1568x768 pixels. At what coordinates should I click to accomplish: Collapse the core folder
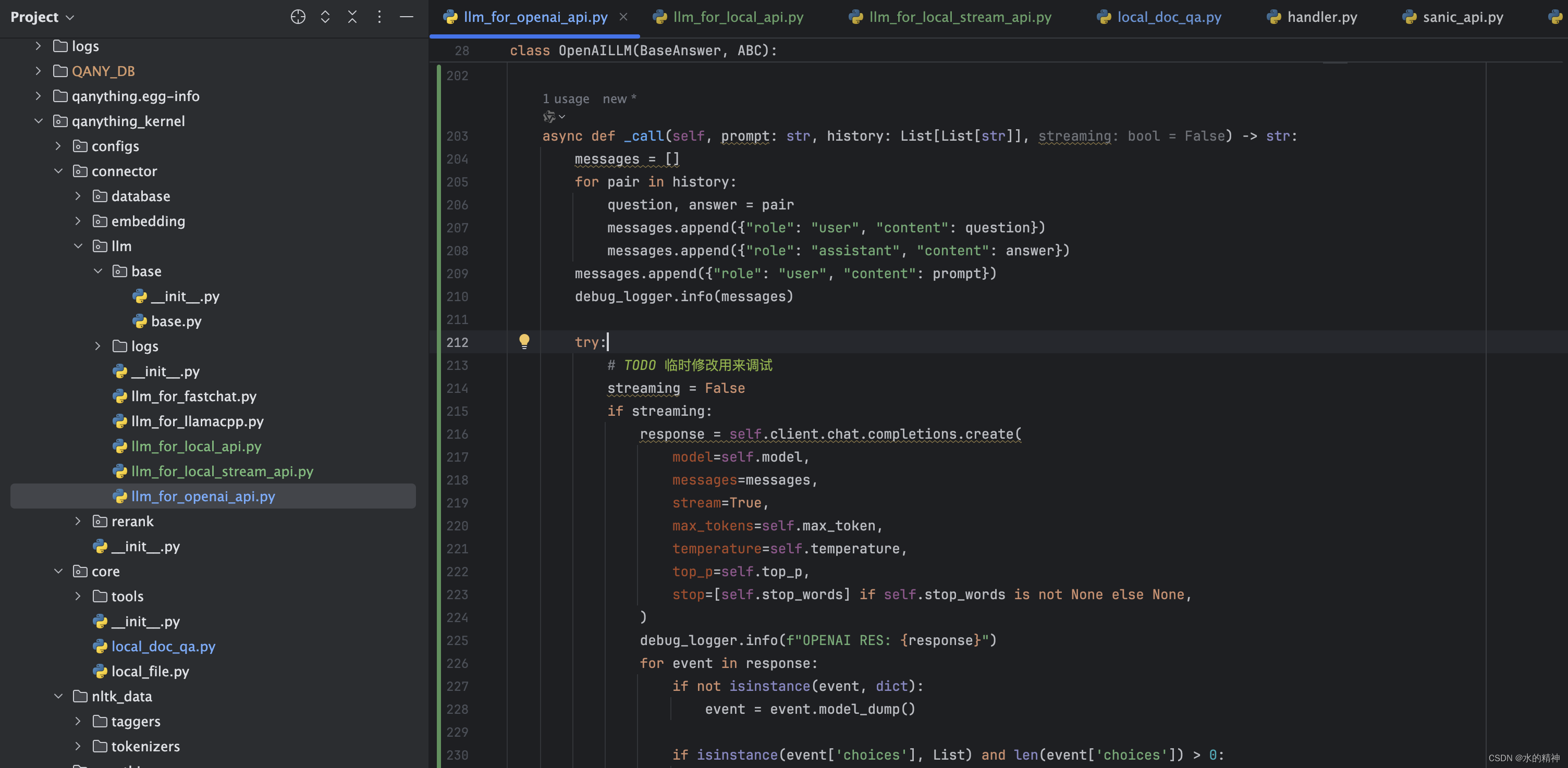(58, 572)
